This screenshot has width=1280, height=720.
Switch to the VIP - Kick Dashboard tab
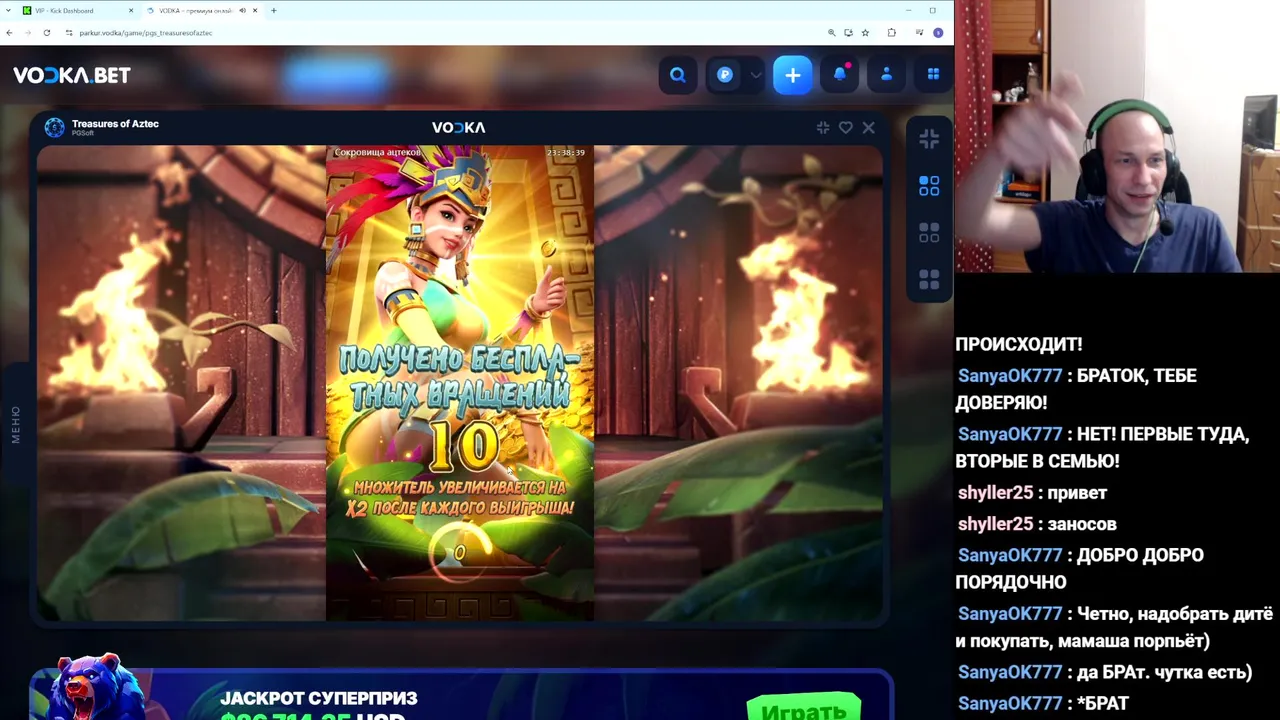[x=78, y=10]
